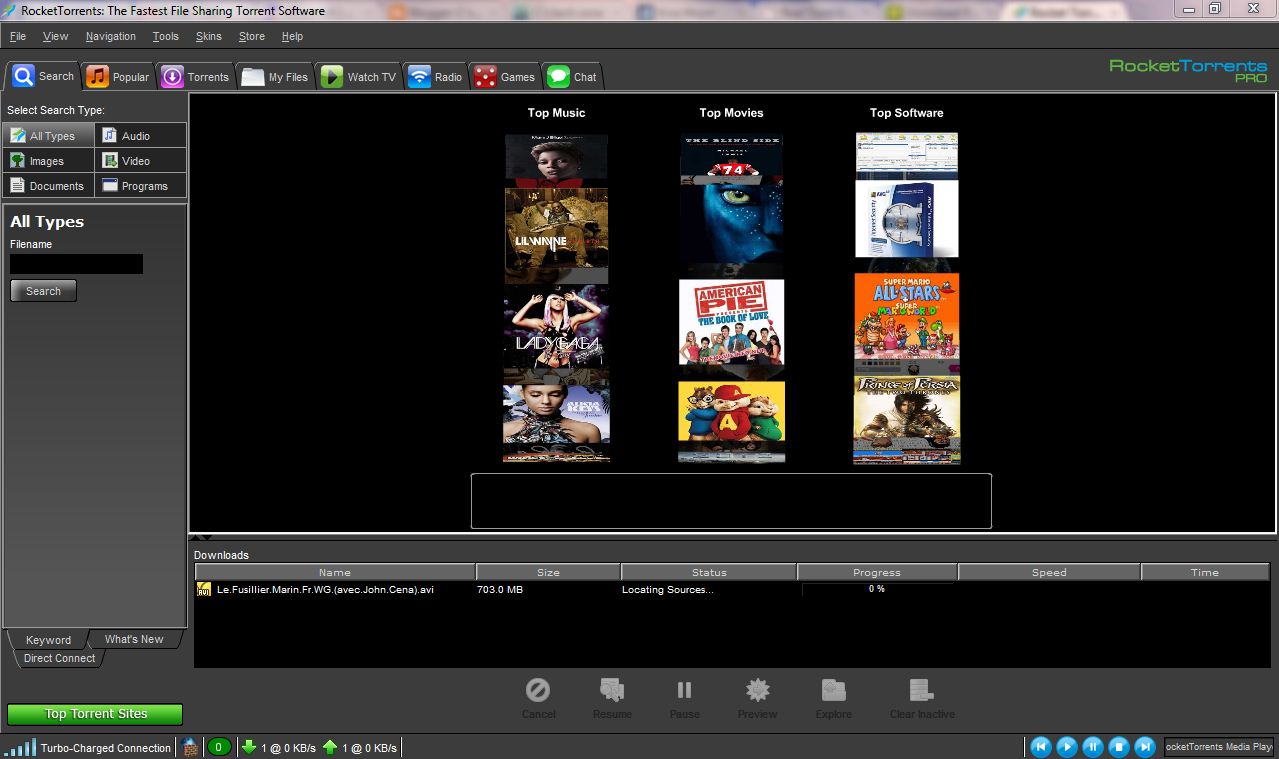Open the File menu
Screen dimensions: 1279x759
18,36
